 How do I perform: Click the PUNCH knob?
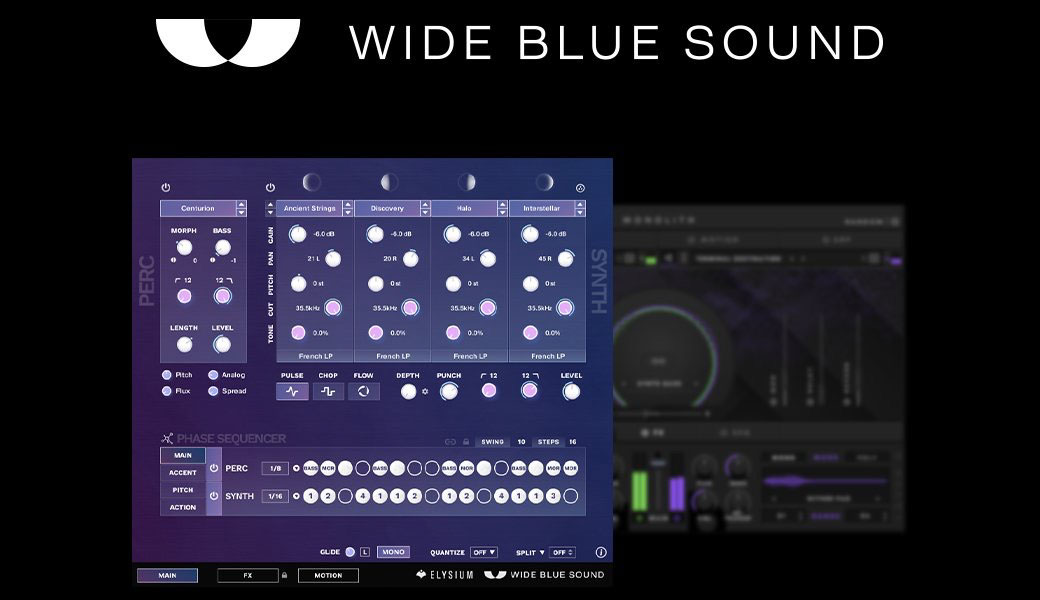coord(448,392)
